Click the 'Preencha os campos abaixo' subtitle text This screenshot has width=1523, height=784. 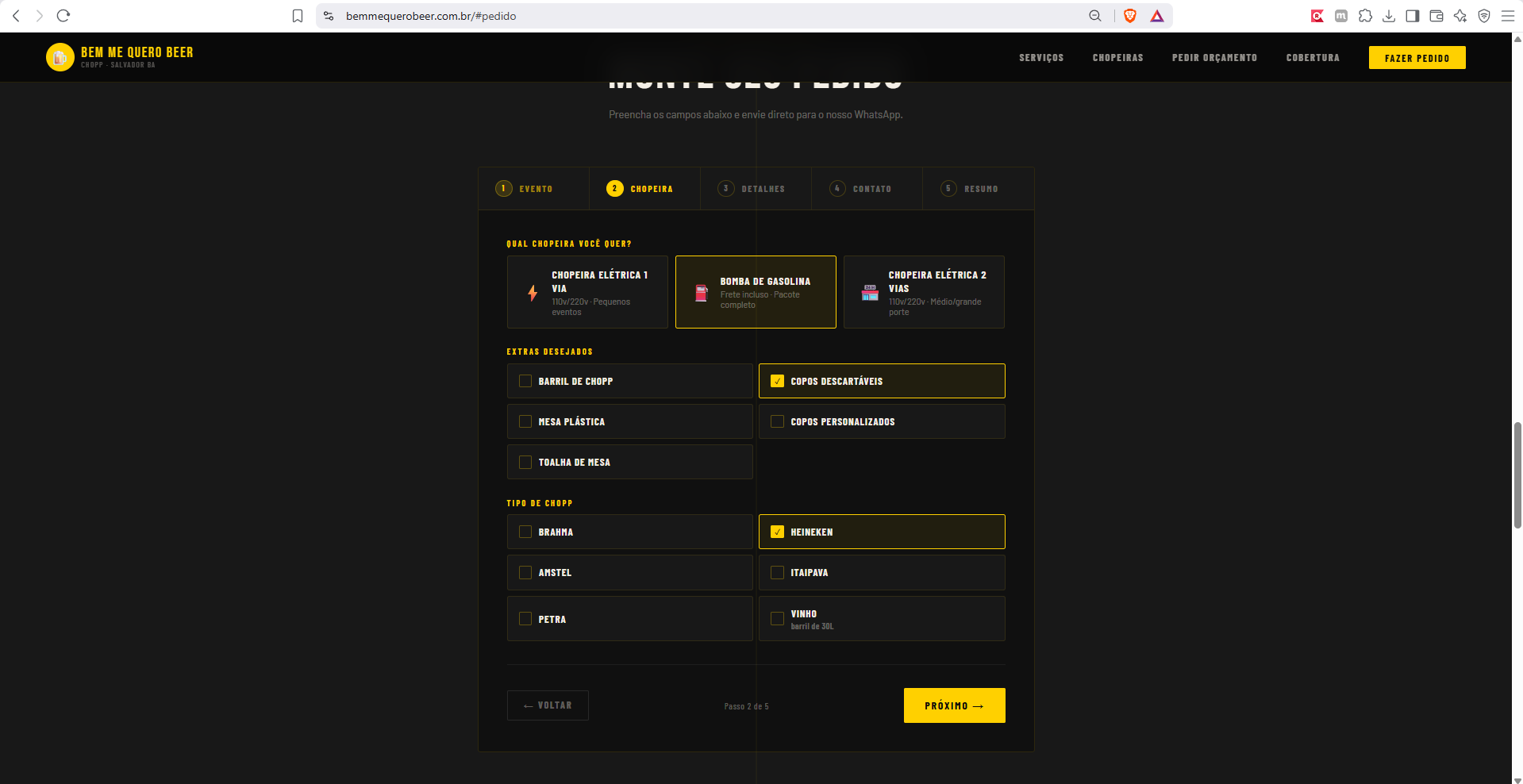click(x=756, y=115)
